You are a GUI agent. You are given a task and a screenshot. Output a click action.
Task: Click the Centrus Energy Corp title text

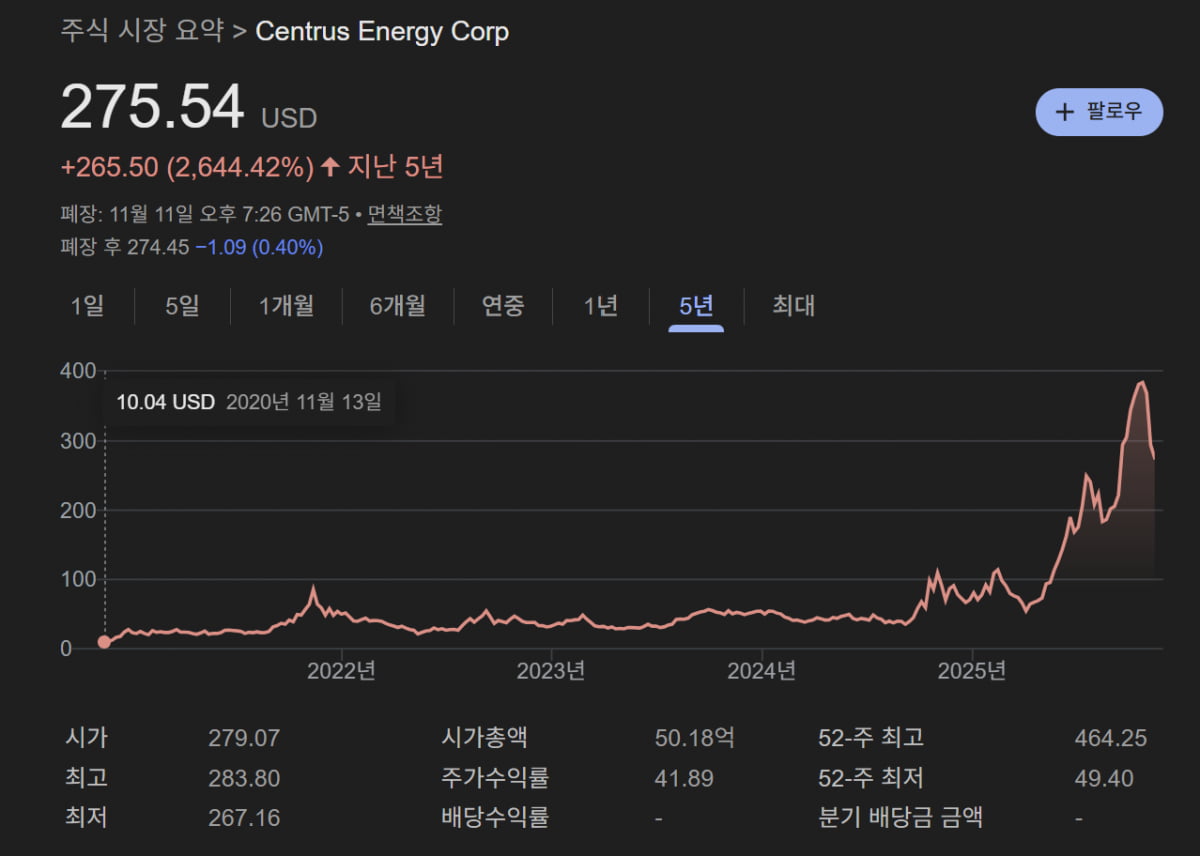click(382, 31)
